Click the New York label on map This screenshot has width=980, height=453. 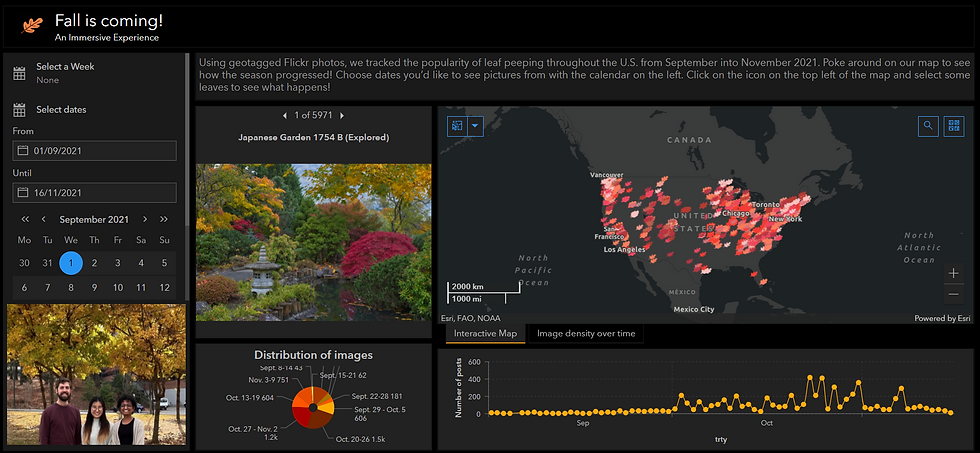pos(786,219)
